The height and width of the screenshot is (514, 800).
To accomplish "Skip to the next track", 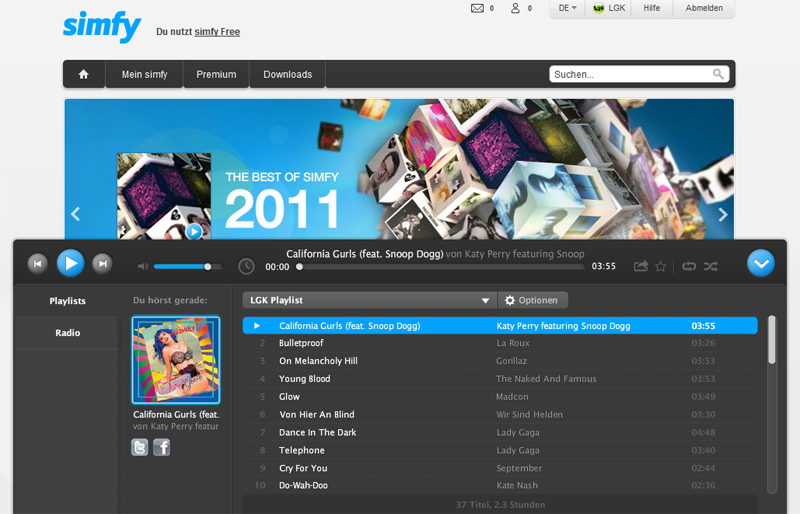I will click(x=101, y=264).
